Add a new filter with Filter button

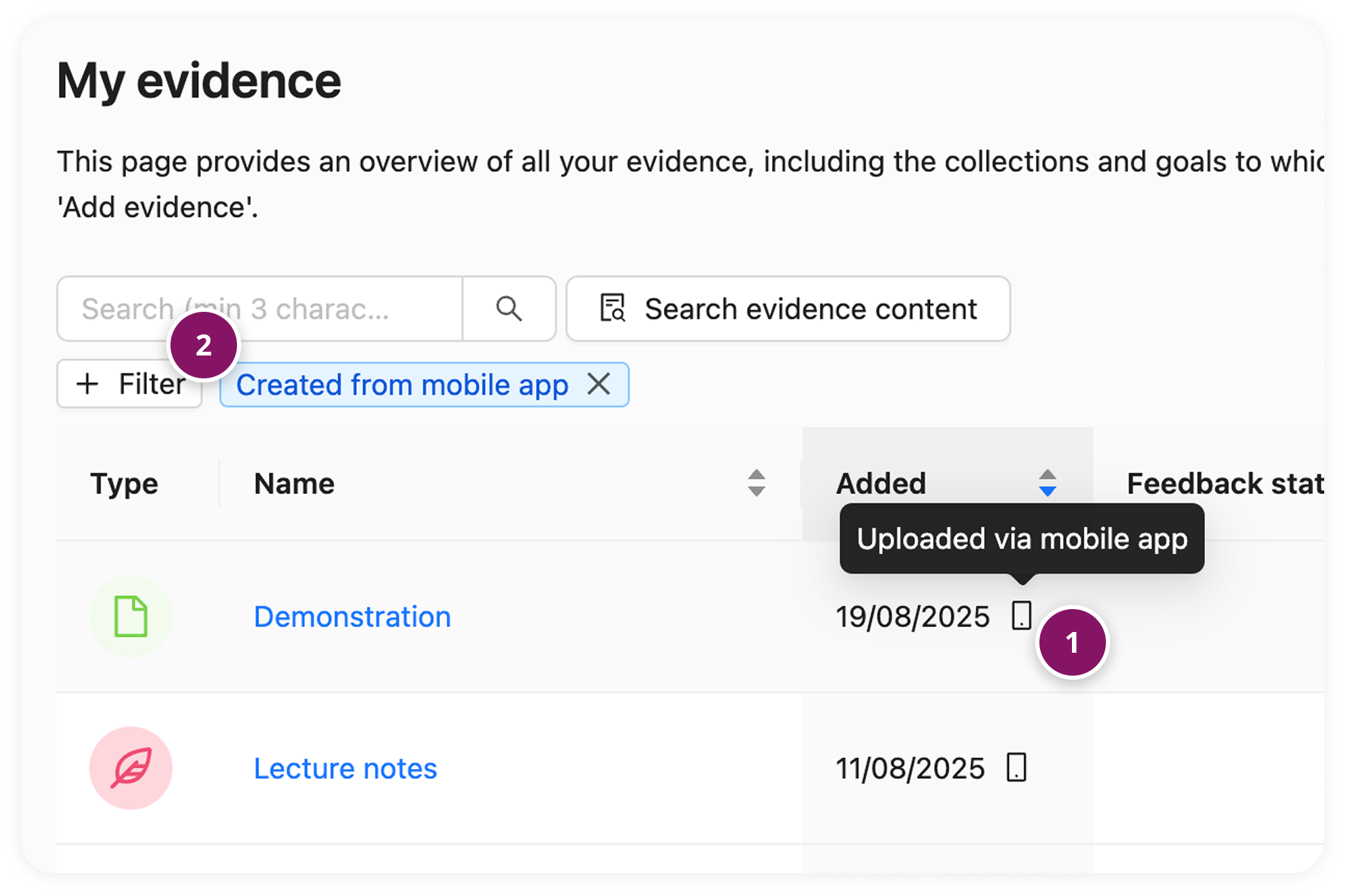(x=130, y=384)
